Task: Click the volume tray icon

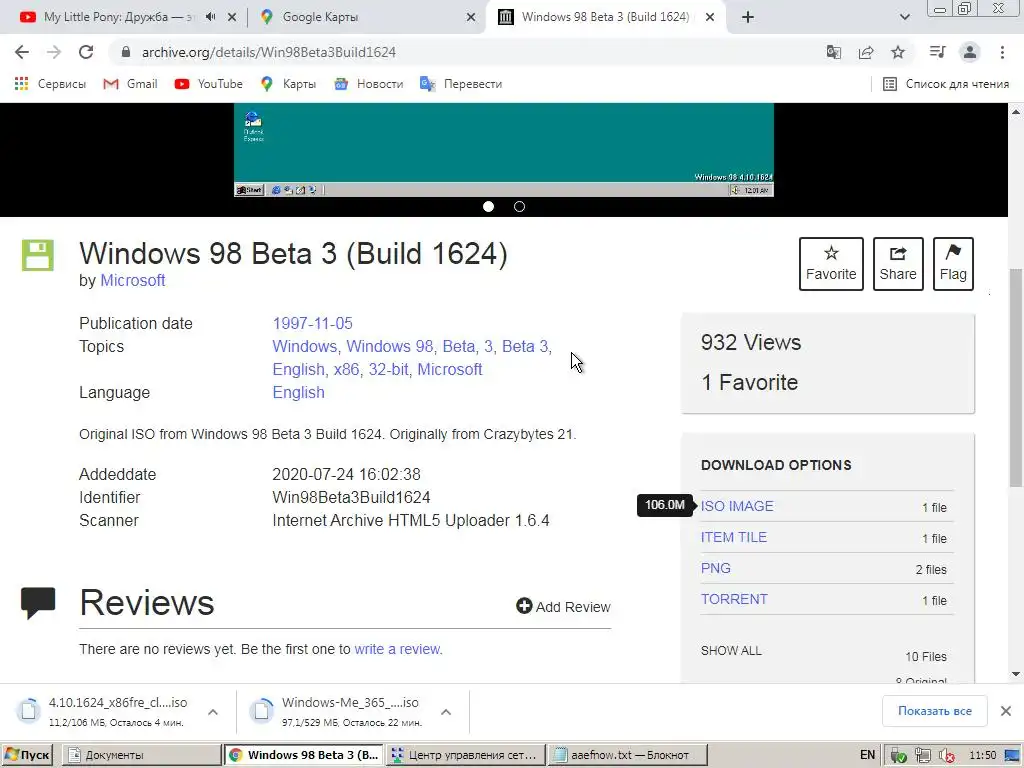Action: tap(946, 756)
